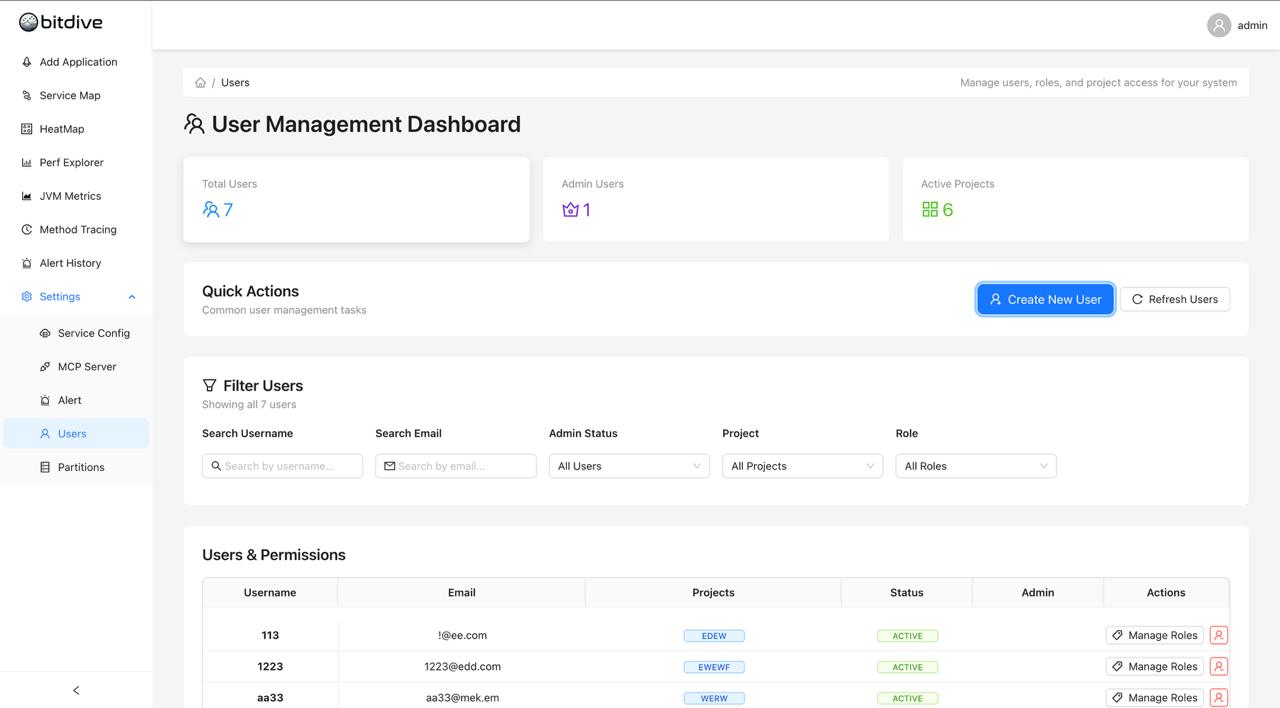Click the filter funnel icon
Image resolution: width=1280 pixels, height=708 pixels.
pos(209,385)
